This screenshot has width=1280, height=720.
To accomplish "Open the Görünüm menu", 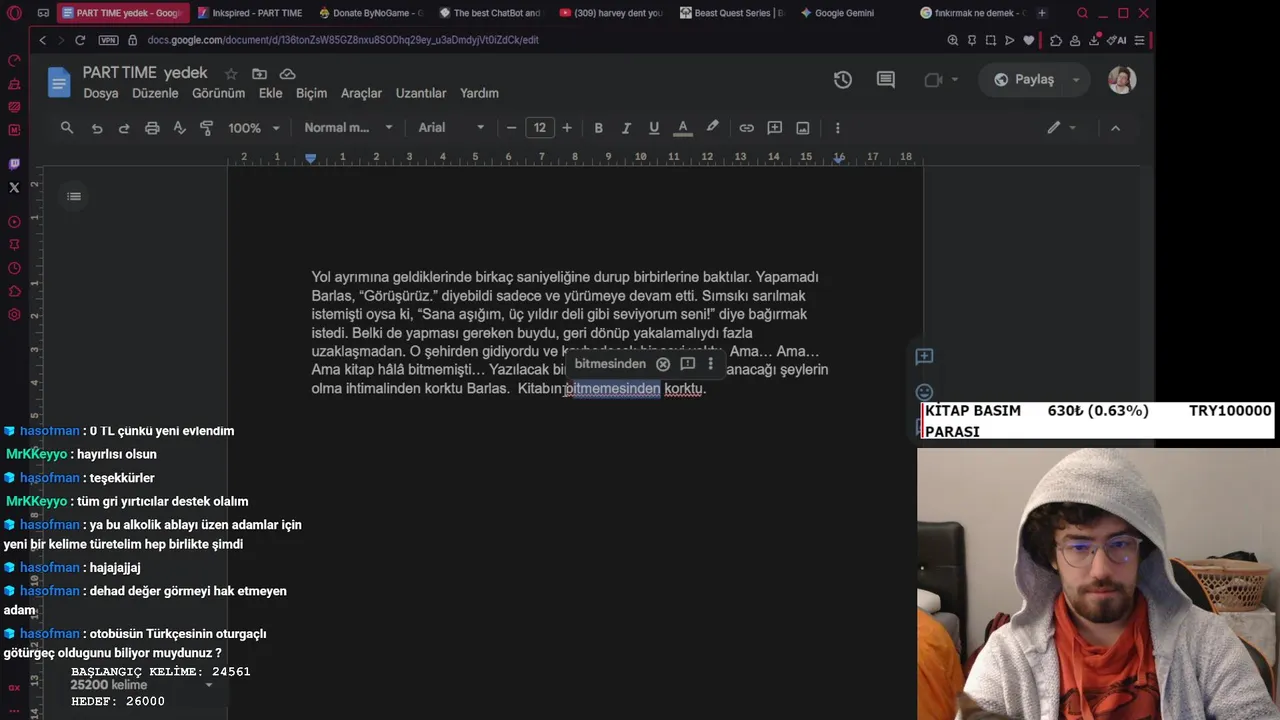I will click(218, 93).
